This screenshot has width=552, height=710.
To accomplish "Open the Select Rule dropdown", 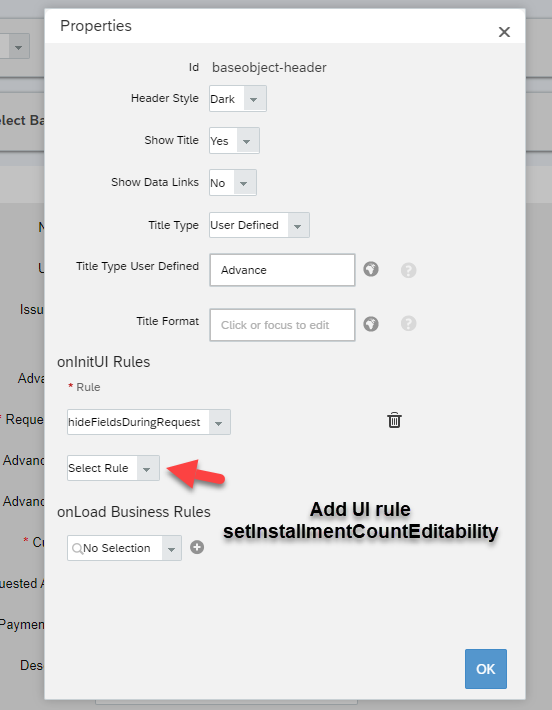I will tap(113, 468).
